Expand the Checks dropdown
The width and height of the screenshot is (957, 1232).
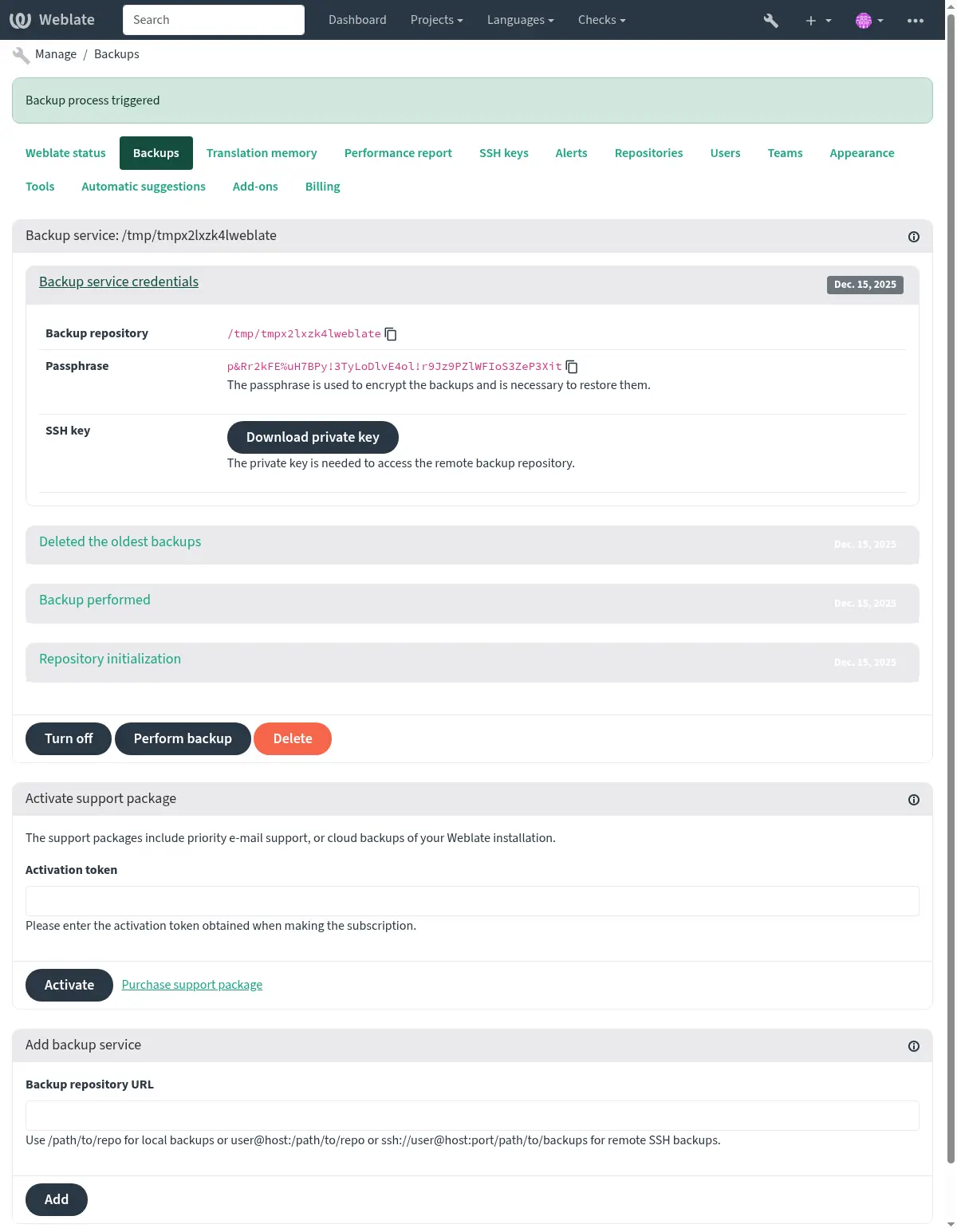coord(601,20)
